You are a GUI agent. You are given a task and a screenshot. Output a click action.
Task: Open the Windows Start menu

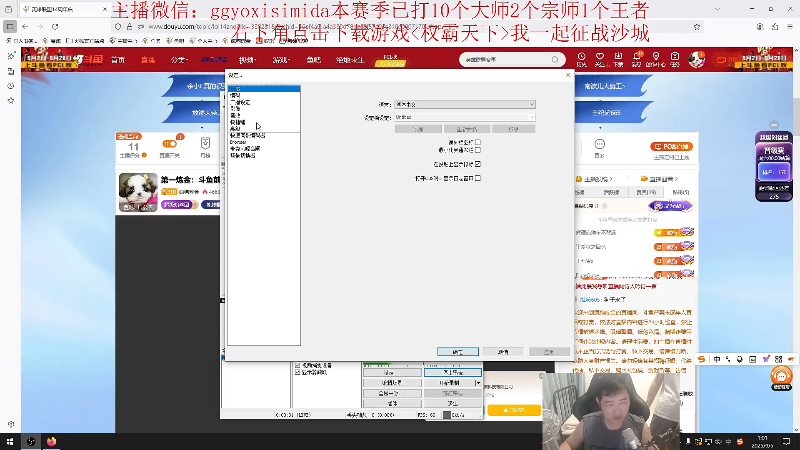(10, 441)
